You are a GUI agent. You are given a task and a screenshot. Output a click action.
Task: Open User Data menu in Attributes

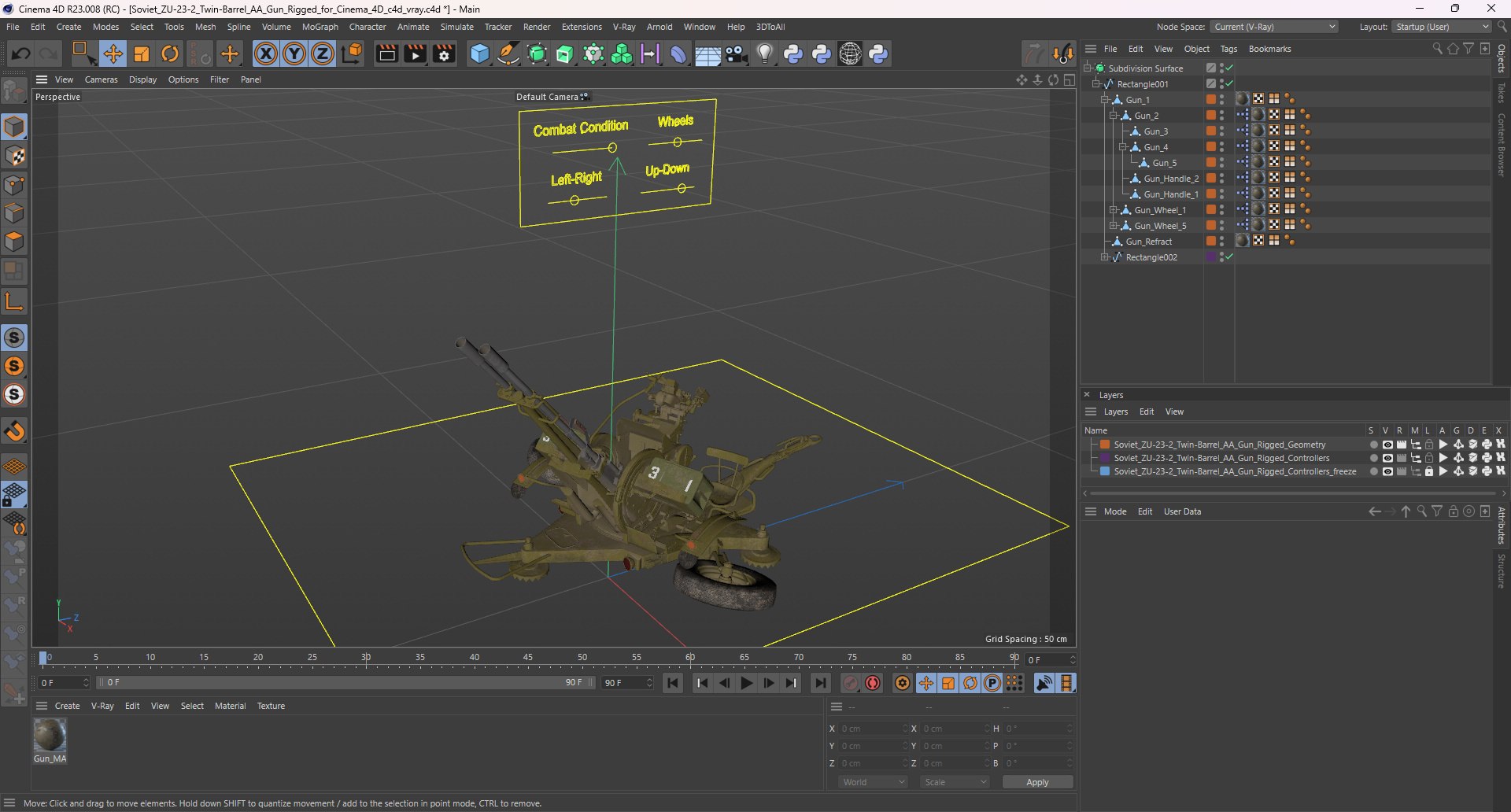1182,511
